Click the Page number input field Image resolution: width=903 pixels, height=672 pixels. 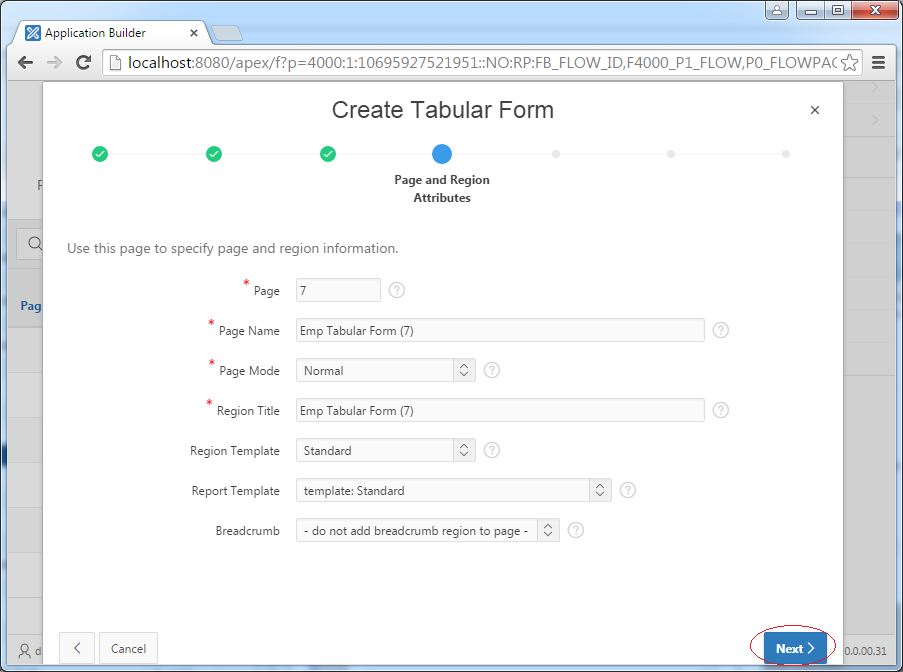338,290
